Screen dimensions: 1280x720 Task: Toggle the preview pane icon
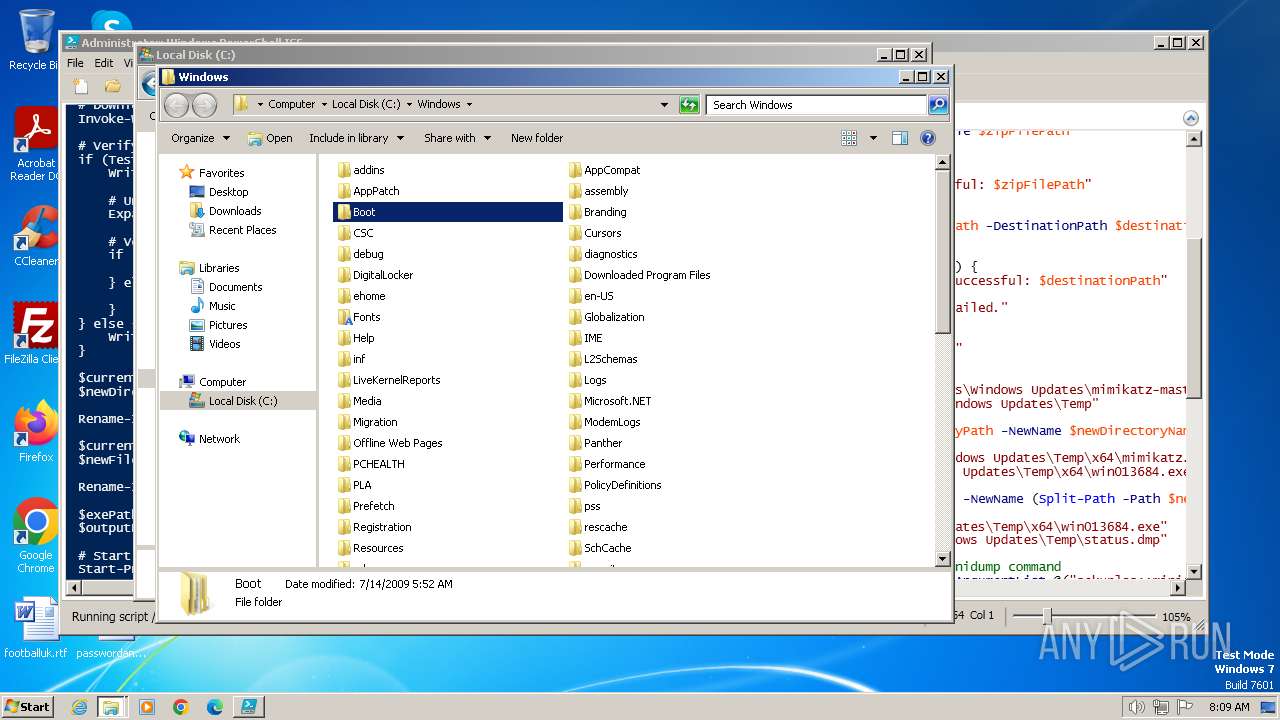tap(899, 138)
